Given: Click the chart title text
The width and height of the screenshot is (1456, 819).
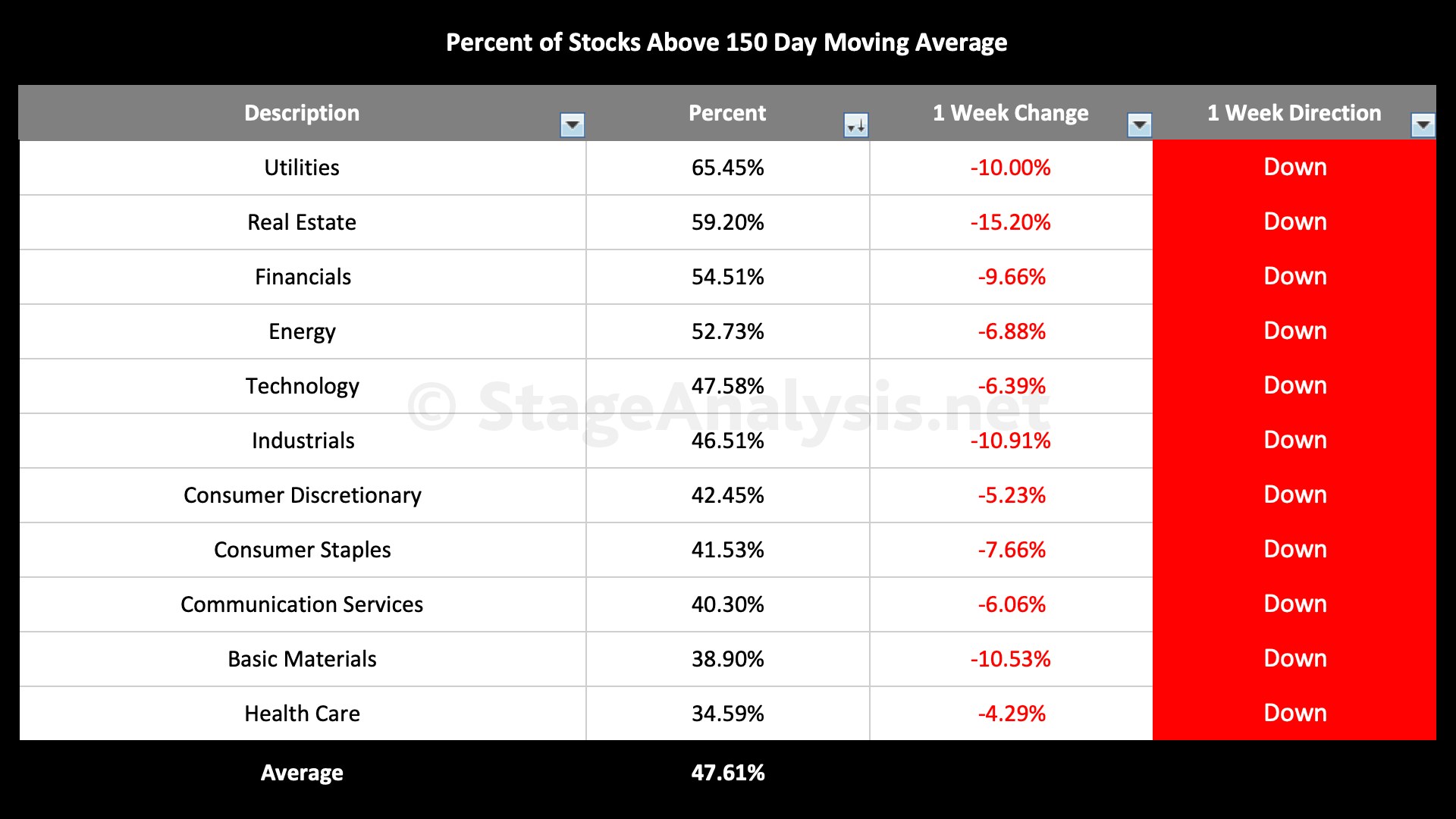Looking at the screenshot, I should pyautogui.click(x=726, y=42).
